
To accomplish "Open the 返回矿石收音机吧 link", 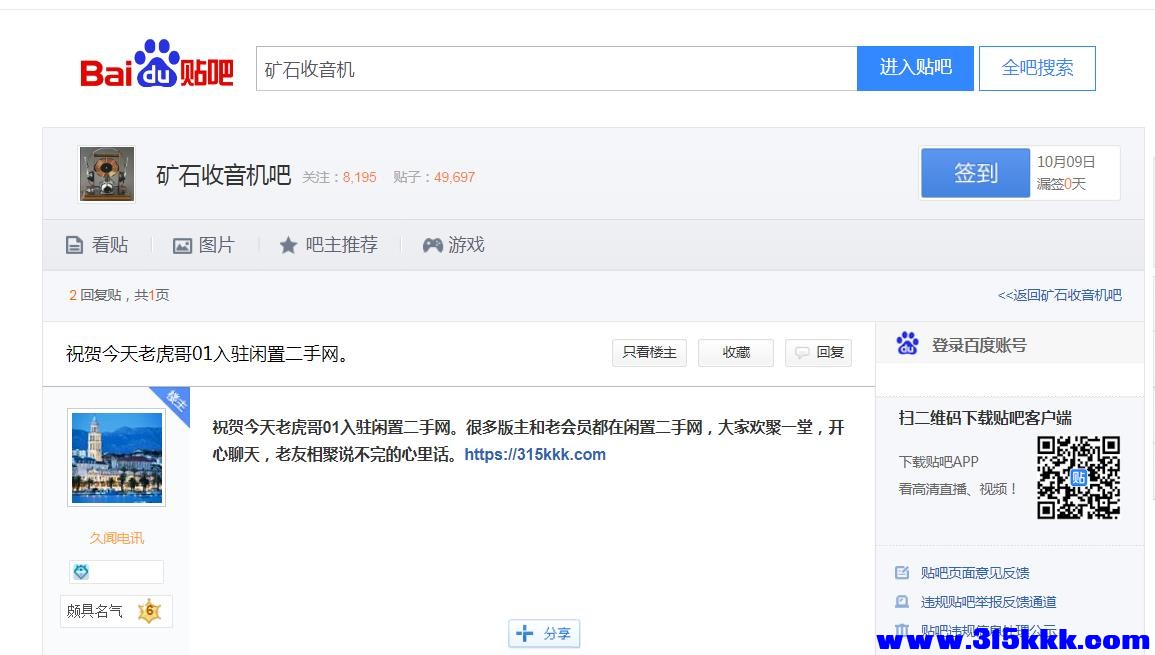I will click(1058, 295).
